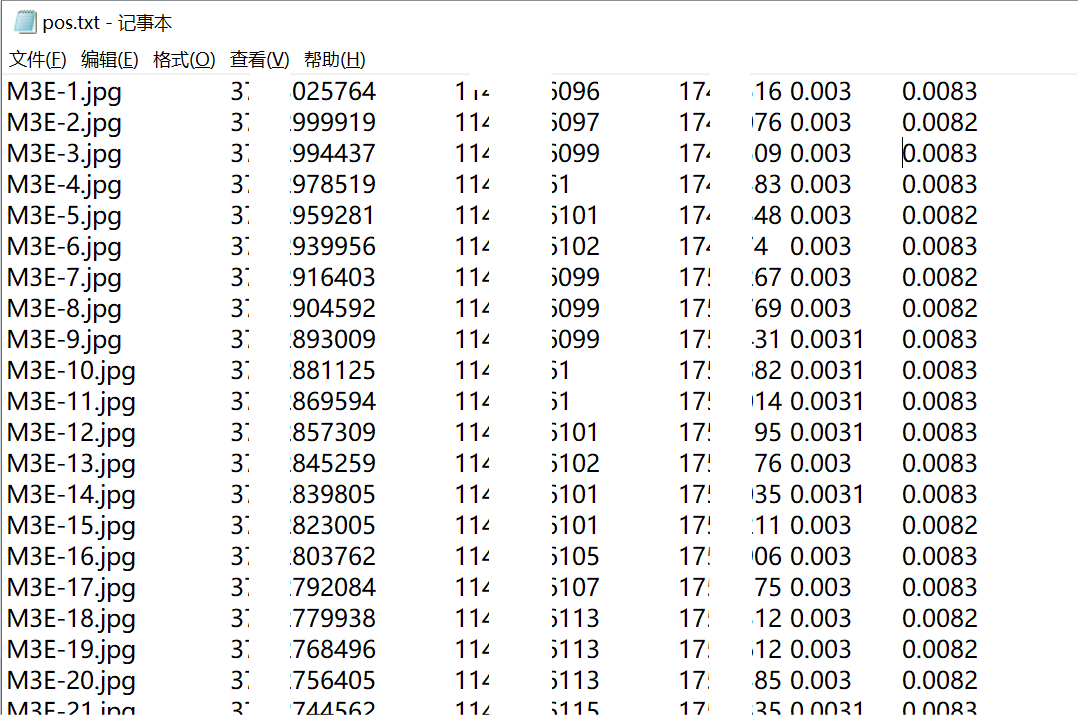Click the value 939956
Image resolution: width=1078 pixels, height=715 pixels.
[x=334, y=246]
